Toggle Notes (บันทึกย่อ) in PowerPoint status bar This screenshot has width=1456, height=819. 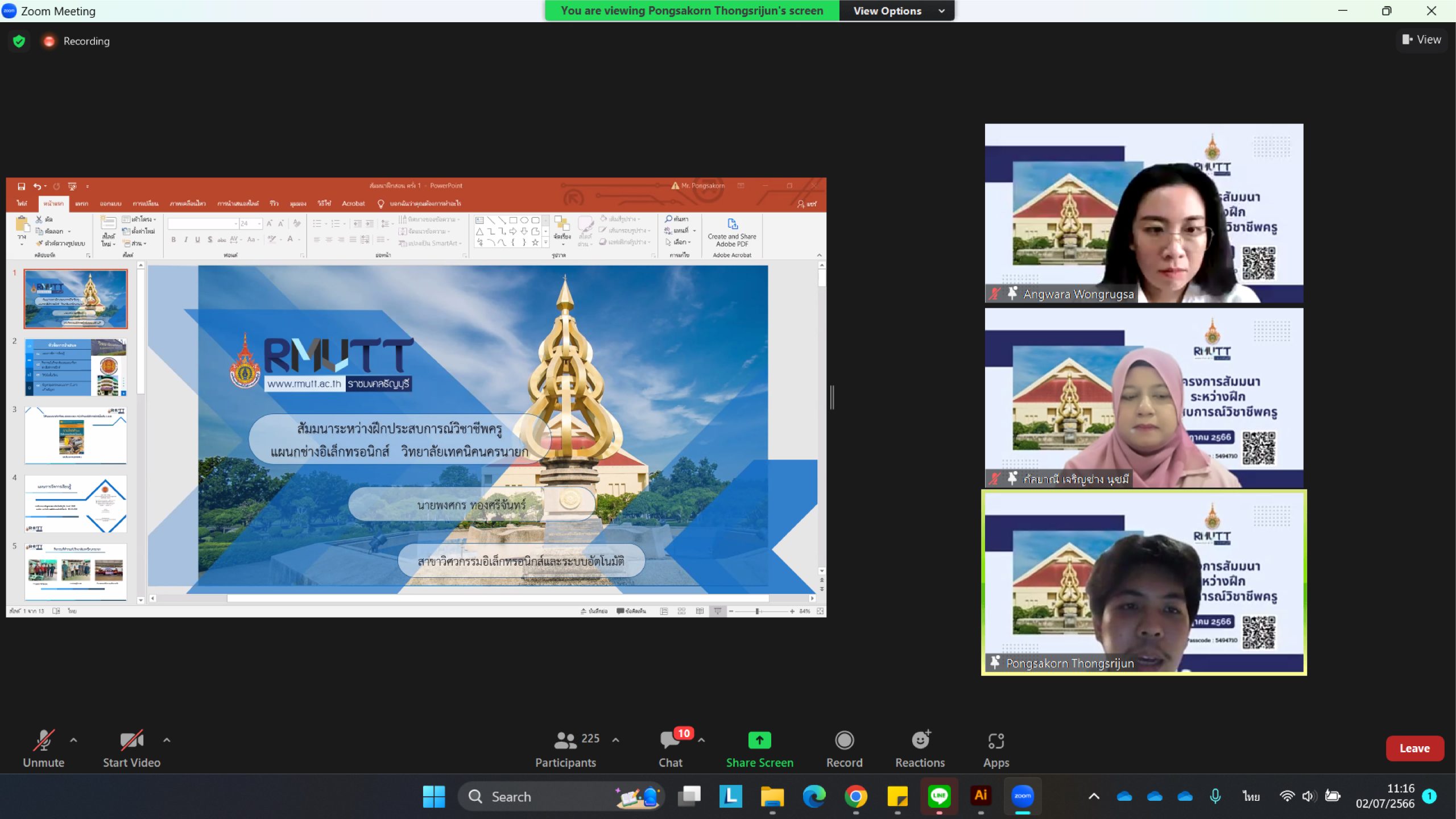(594, 611)
